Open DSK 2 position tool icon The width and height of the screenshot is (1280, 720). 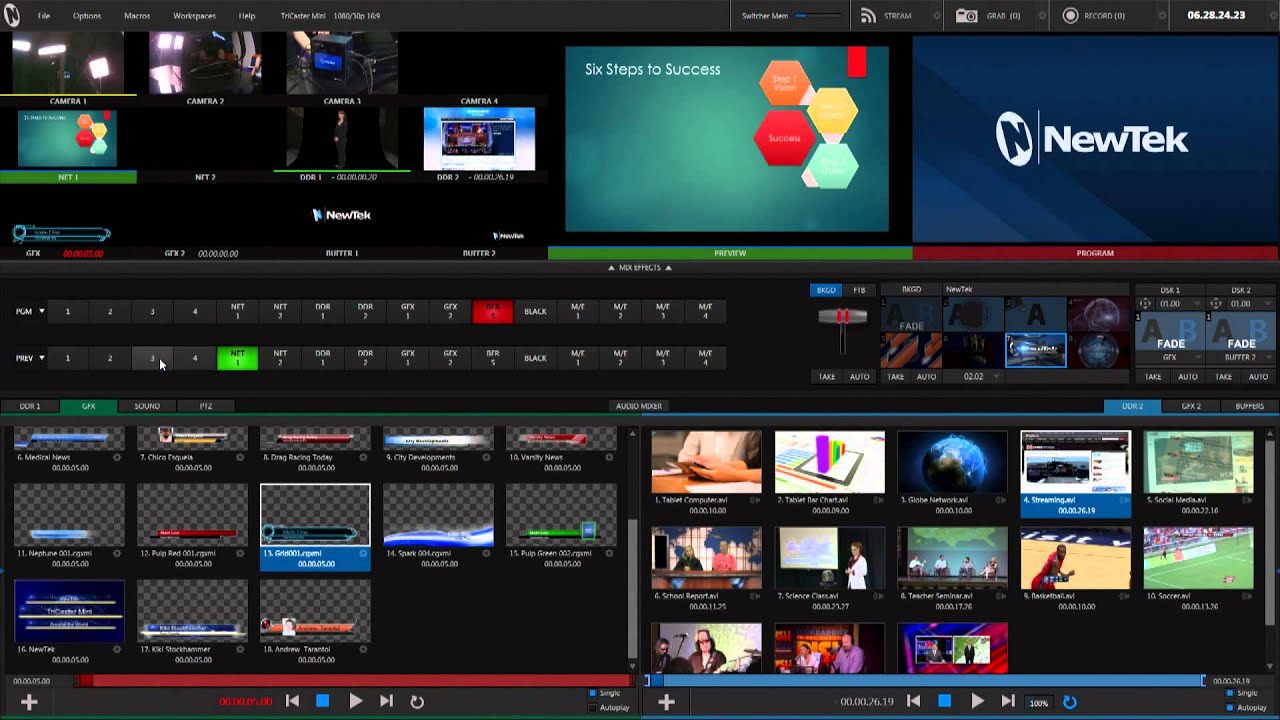[x=1215, y=303]
